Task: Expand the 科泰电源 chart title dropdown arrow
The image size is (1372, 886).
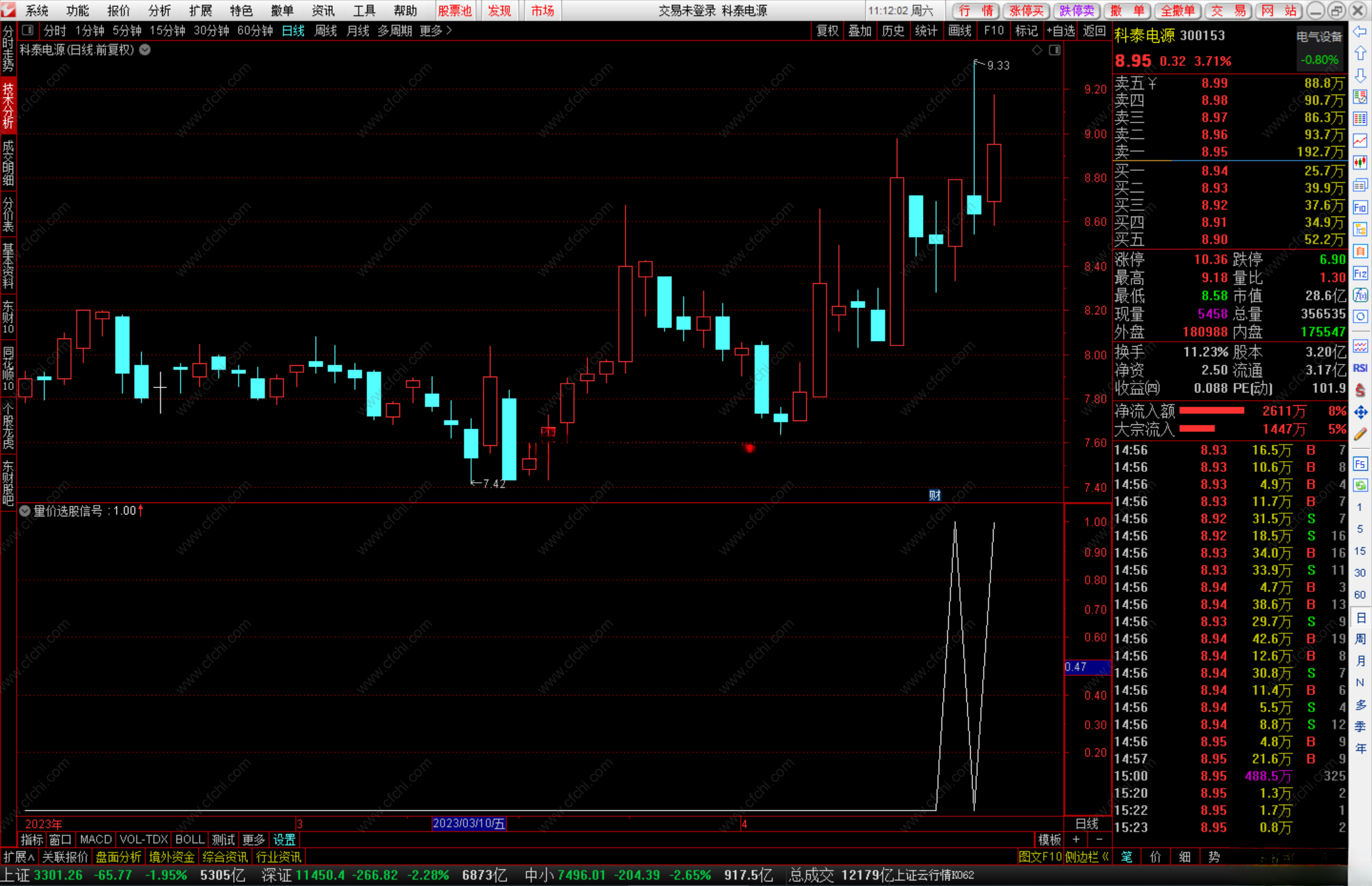Action: coord(145,50)
